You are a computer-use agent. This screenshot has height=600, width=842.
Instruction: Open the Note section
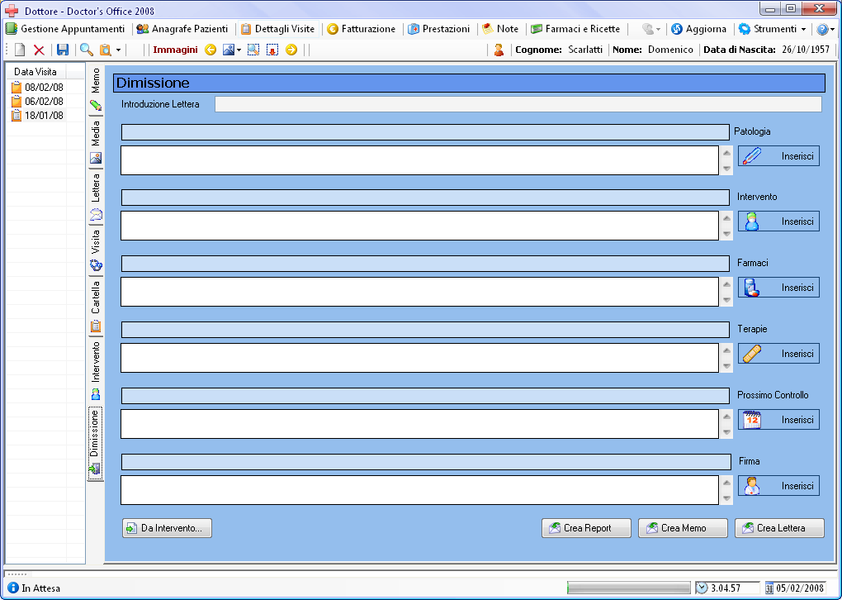(500, 29)
